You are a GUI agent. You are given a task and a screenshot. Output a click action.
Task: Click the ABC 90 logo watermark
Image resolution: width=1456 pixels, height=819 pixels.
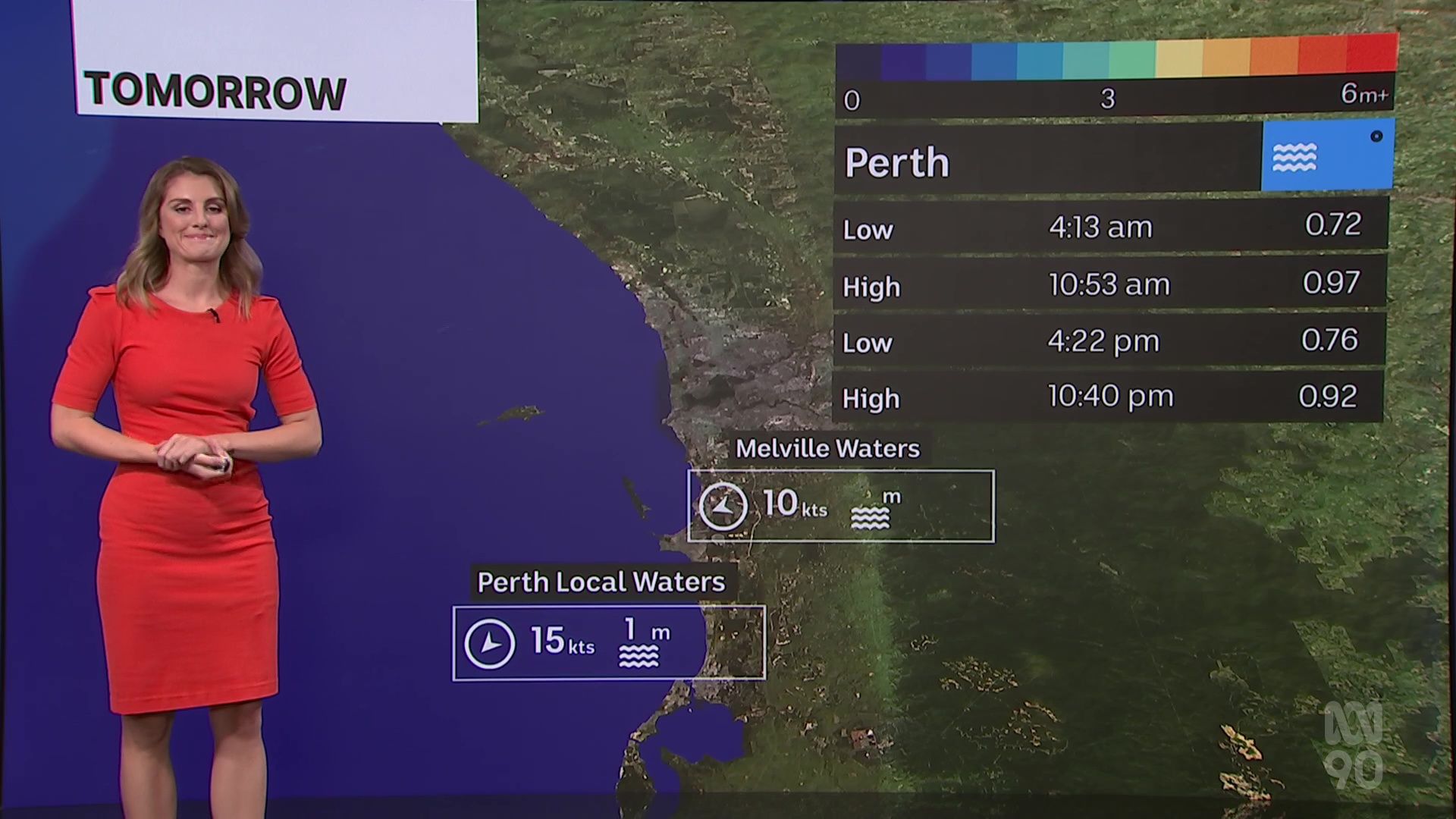pos(1354,745)
